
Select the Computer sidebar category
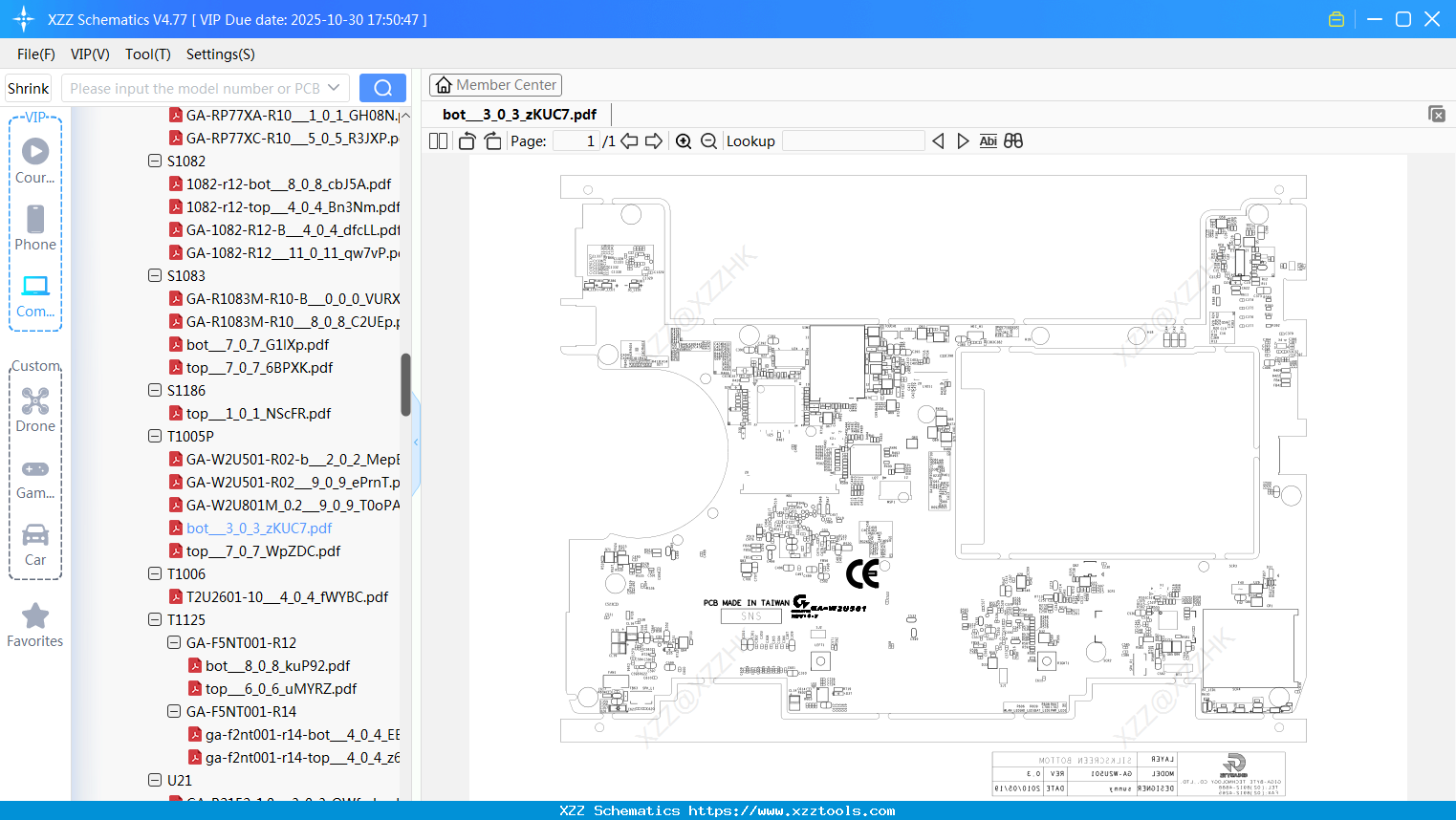[35, 295]
